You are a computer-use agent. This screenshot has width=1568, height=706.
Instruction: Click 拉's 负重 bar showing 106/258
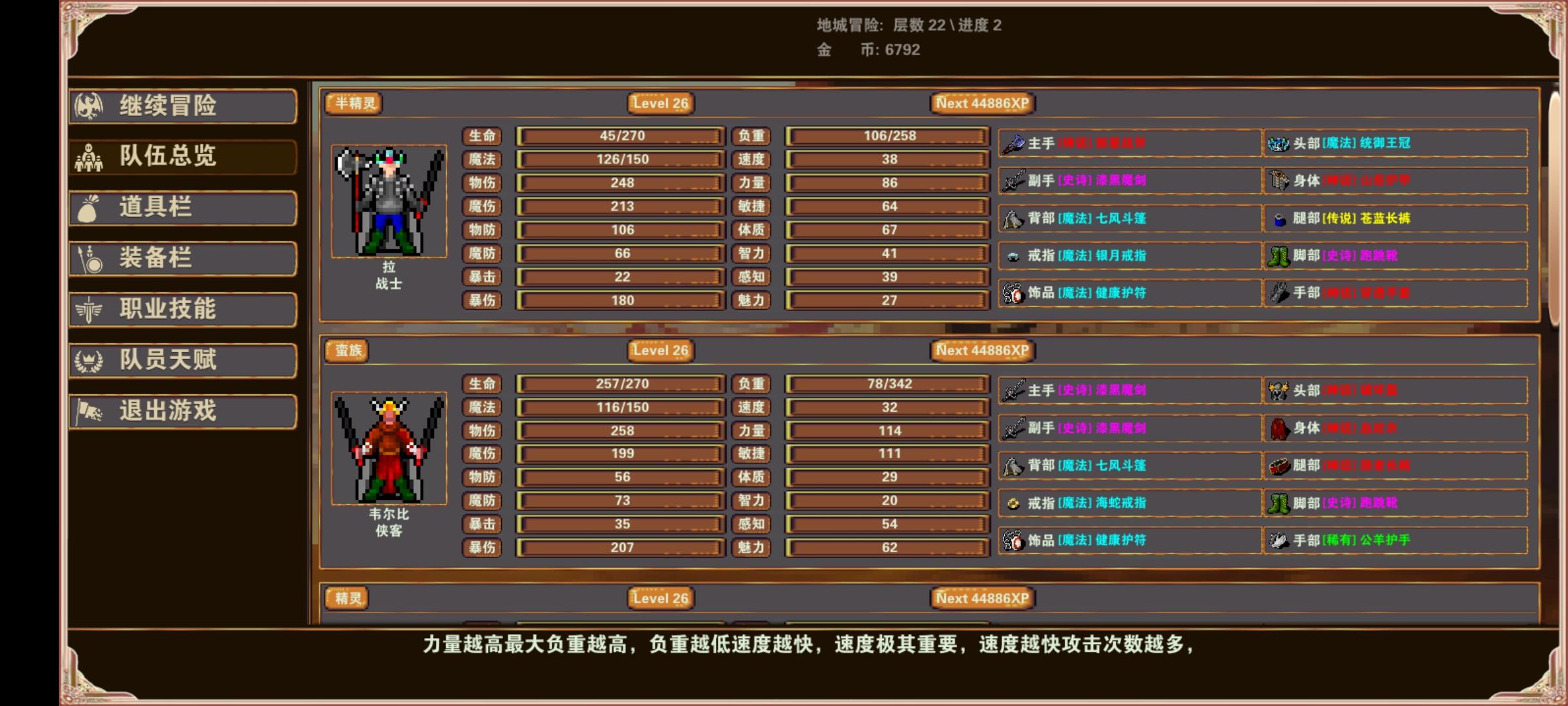tap(889, 136)
